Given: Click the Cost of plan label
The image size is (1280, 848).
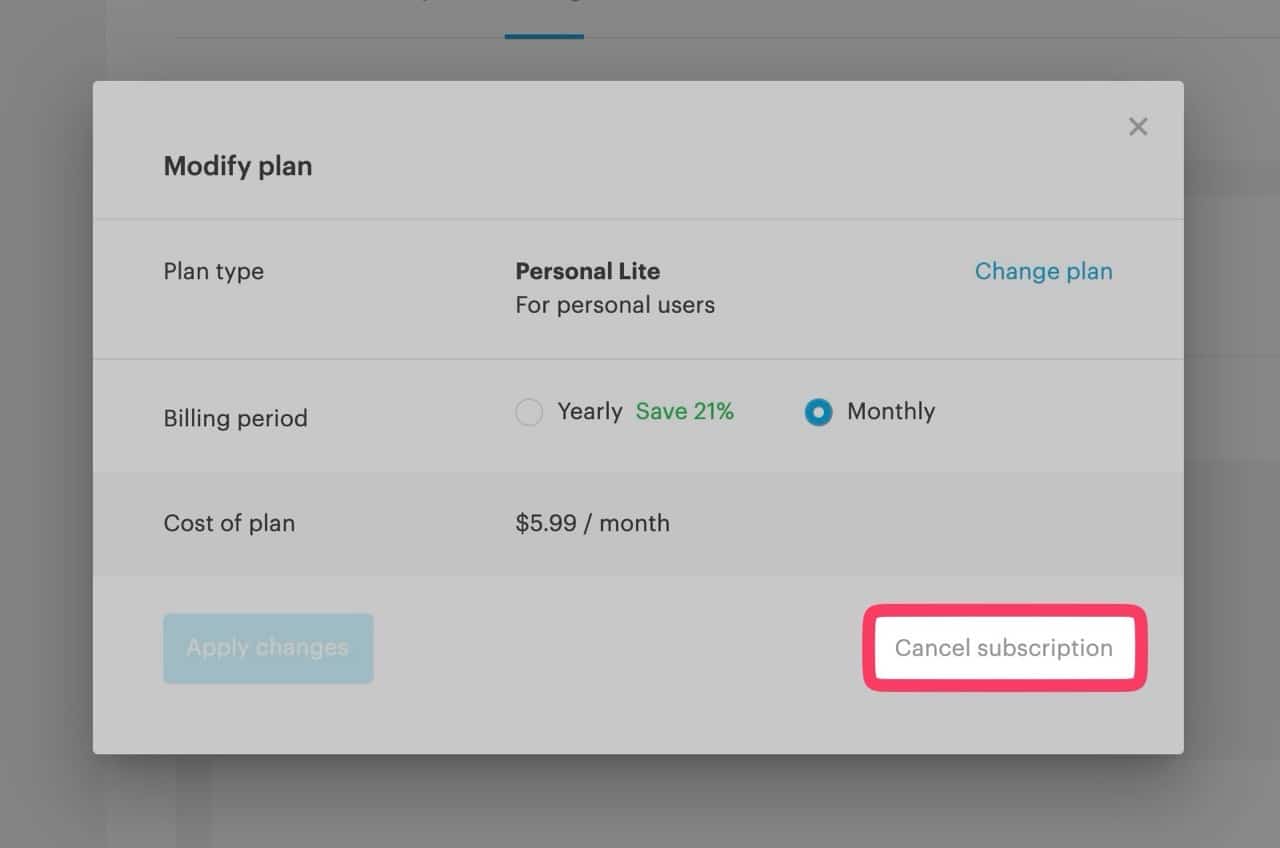Looking at the screenshot, I should tap(229, 523).
